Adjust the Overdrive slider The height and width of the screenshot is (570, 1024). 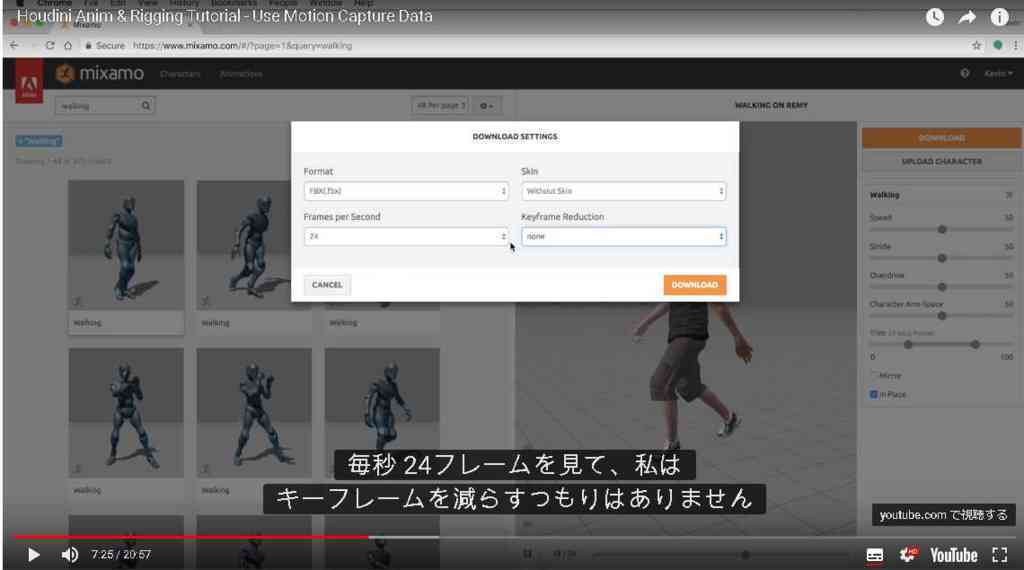[942, 287]
